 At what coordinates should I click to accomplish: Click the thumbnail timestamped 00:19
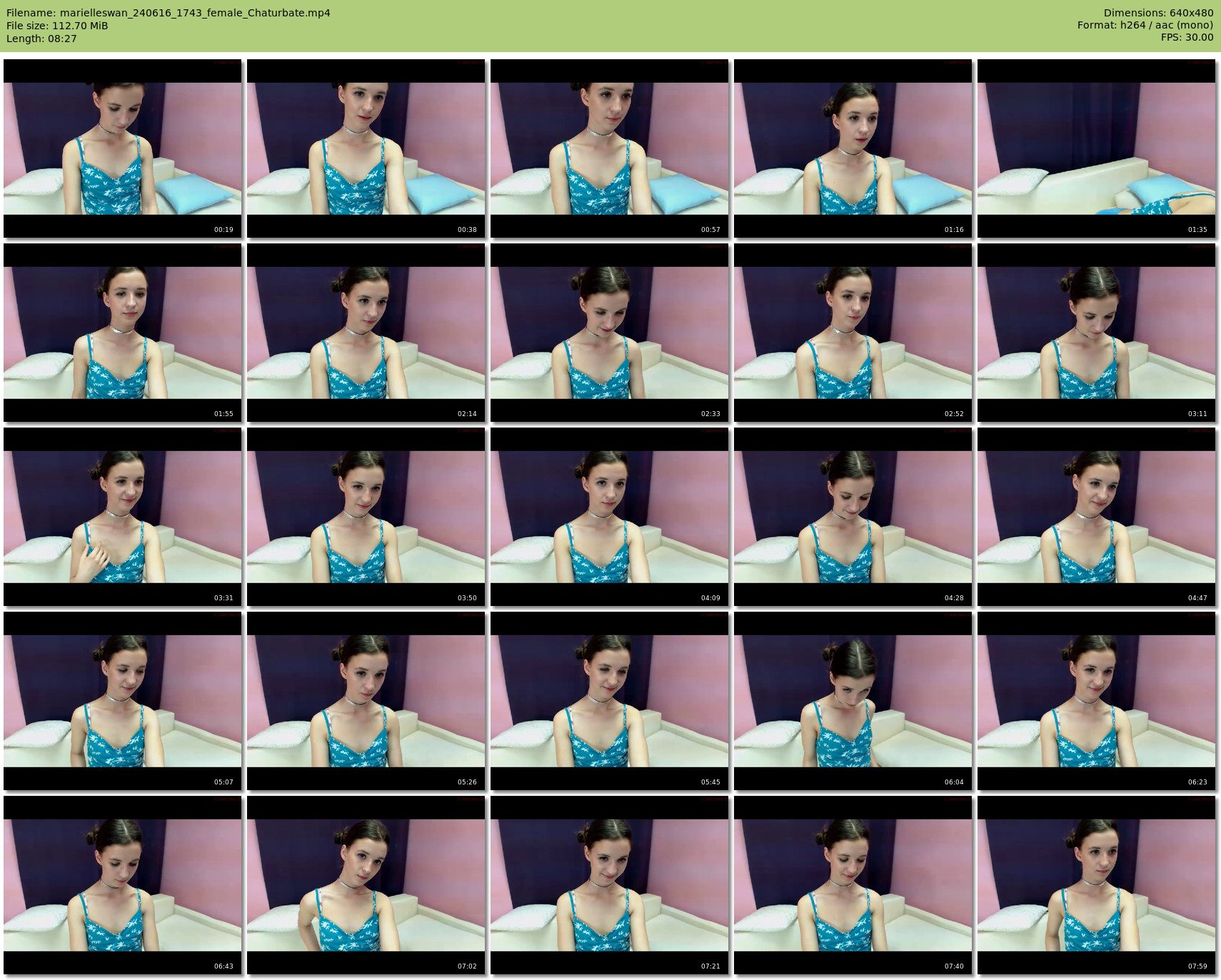tap(123, 148)
